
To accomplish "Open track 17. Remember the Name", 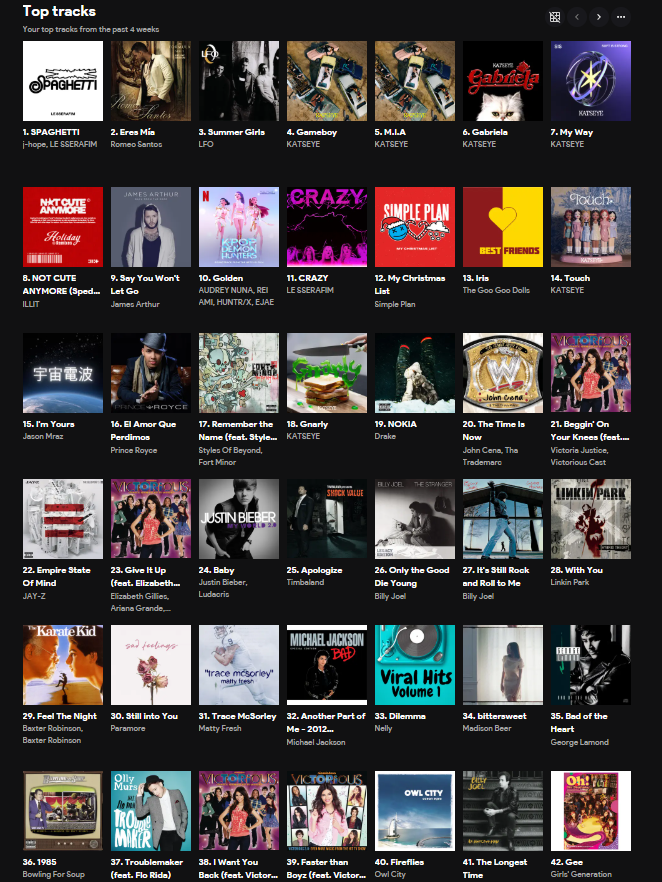I will point(238,430).
